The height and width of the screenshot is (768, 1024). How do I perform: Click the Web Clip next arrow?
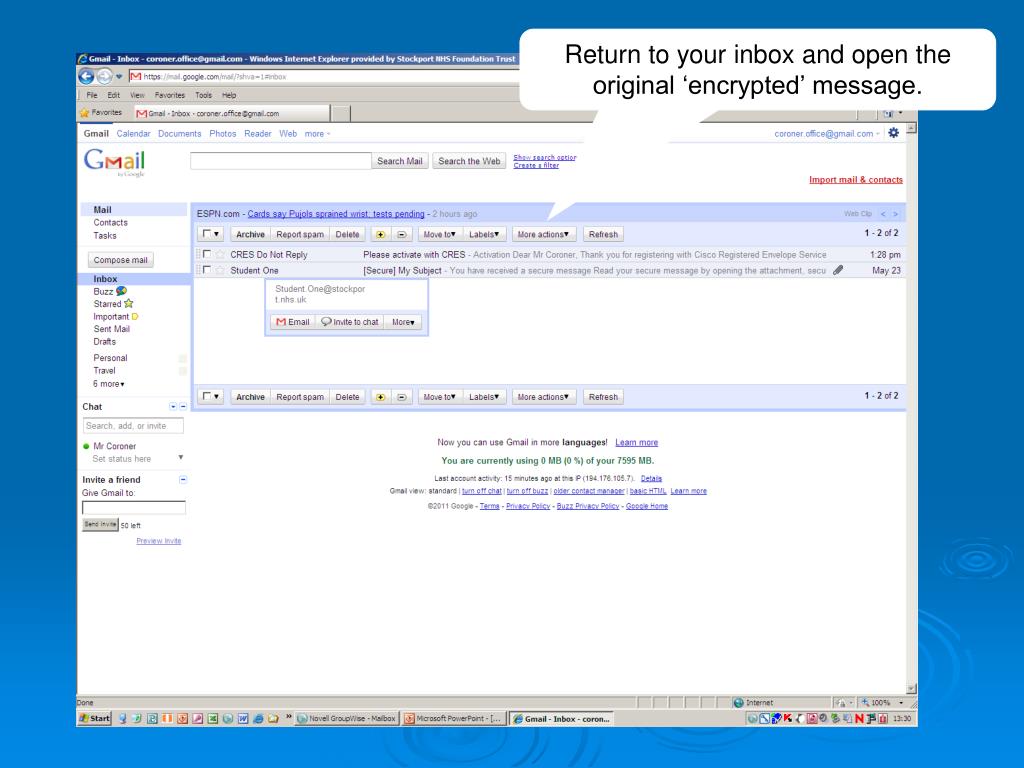coord(895,214)
